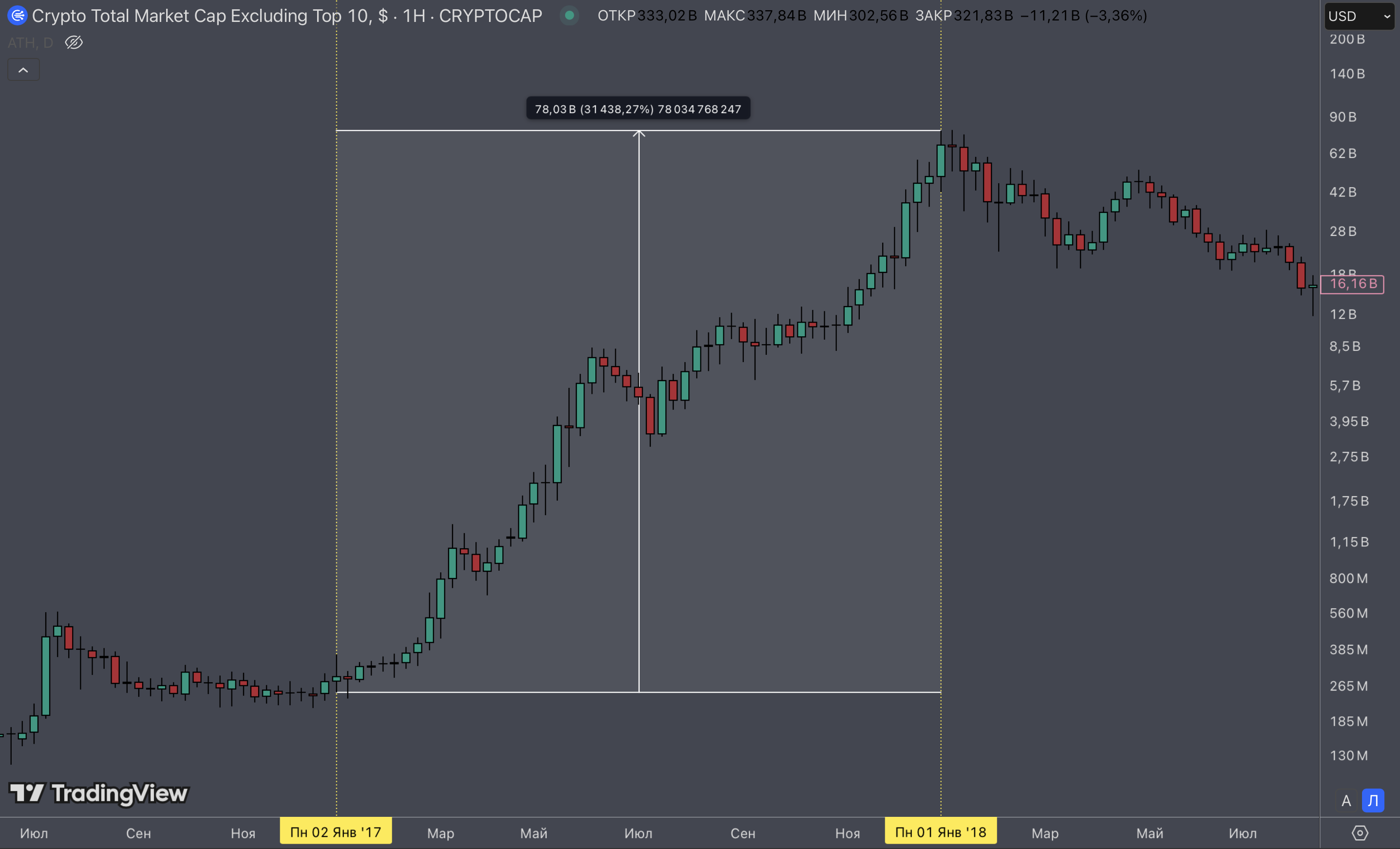The width and height of the screenshot is (1400, 849).
Task: Show the hidden ATH indicator via eye icon
Action: [x=74, y=43]
